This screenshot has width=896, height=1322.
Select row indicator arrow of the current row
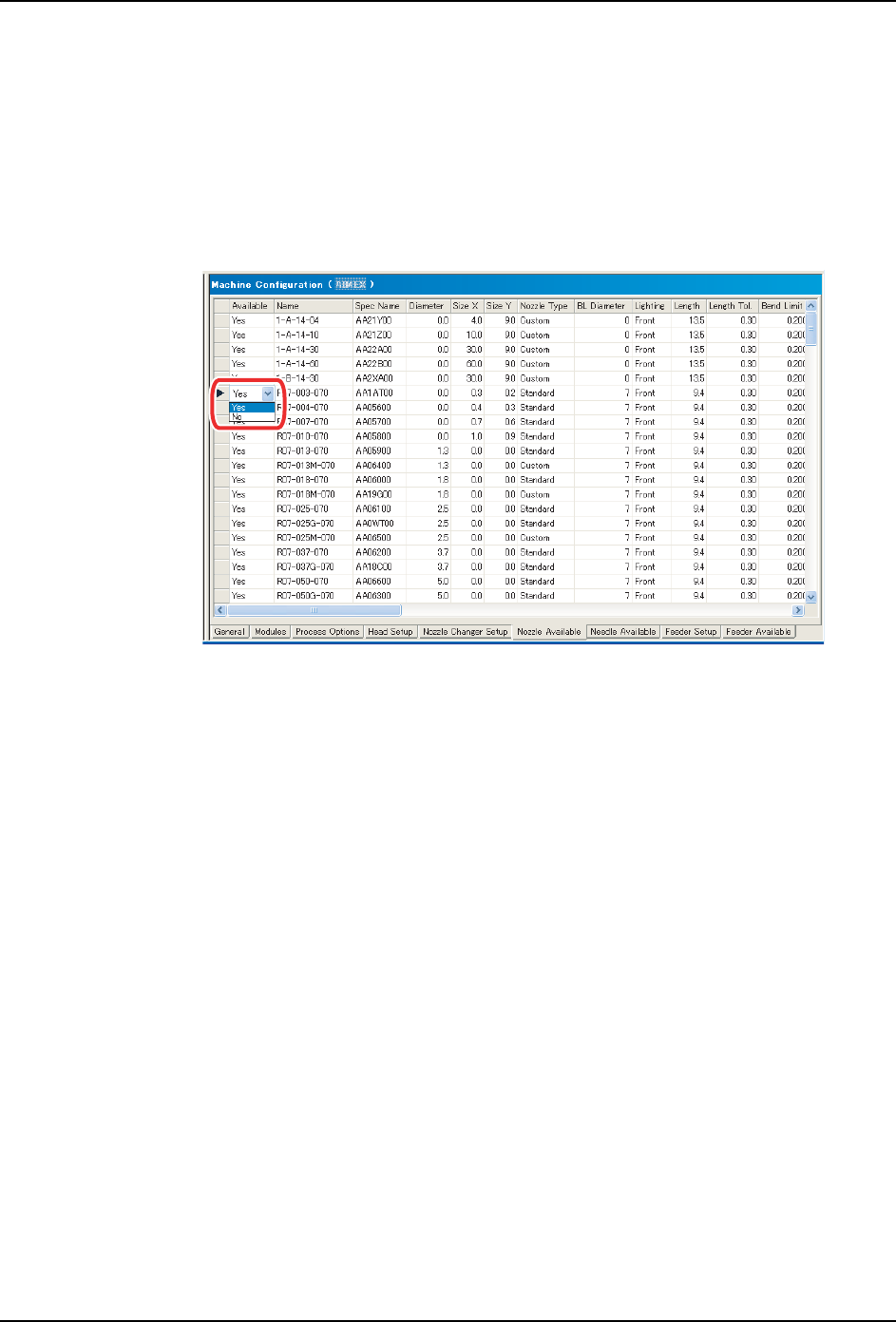click(220, 393)
